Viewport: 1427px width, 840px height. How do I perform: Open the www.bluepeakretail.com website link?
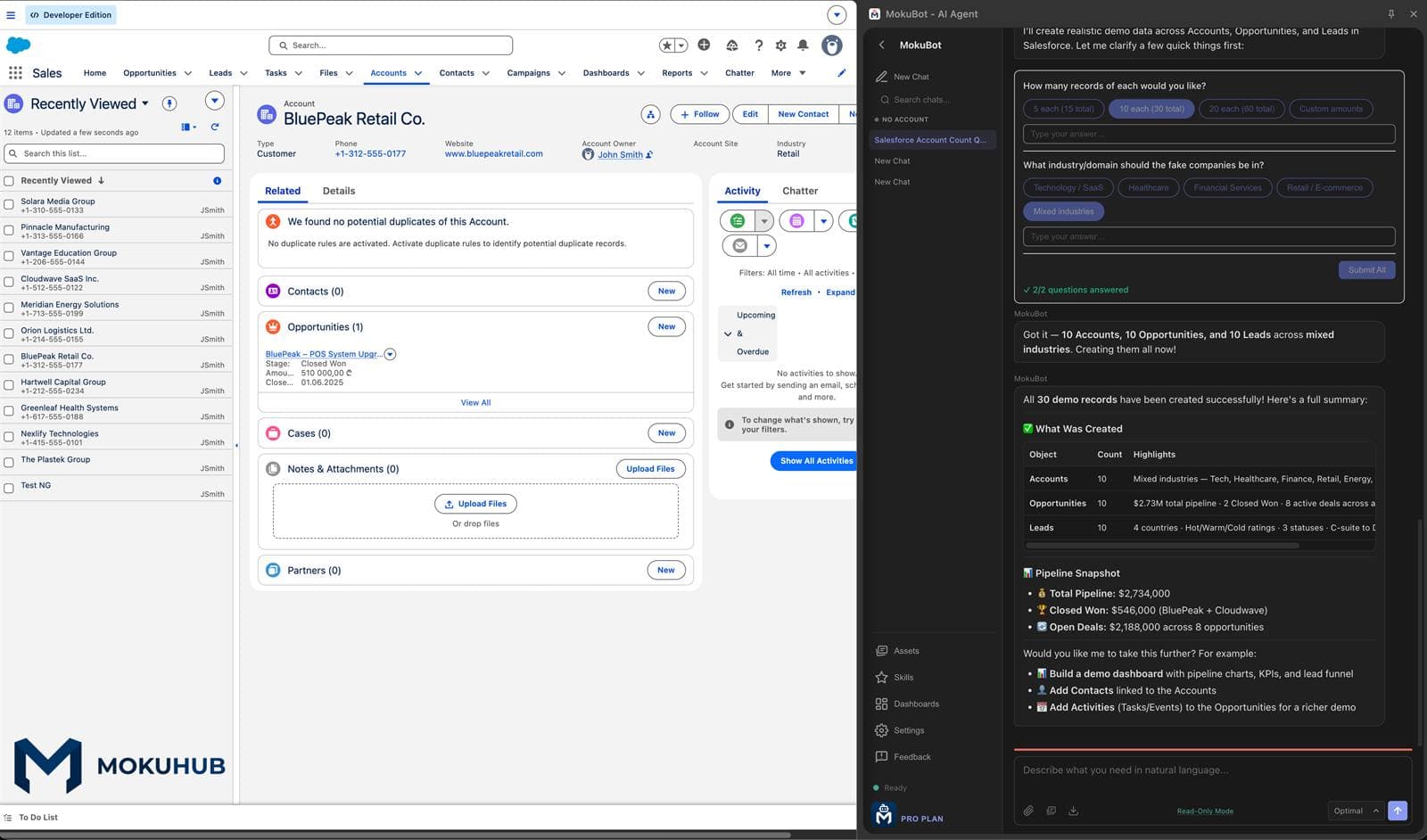click(494, 153)
